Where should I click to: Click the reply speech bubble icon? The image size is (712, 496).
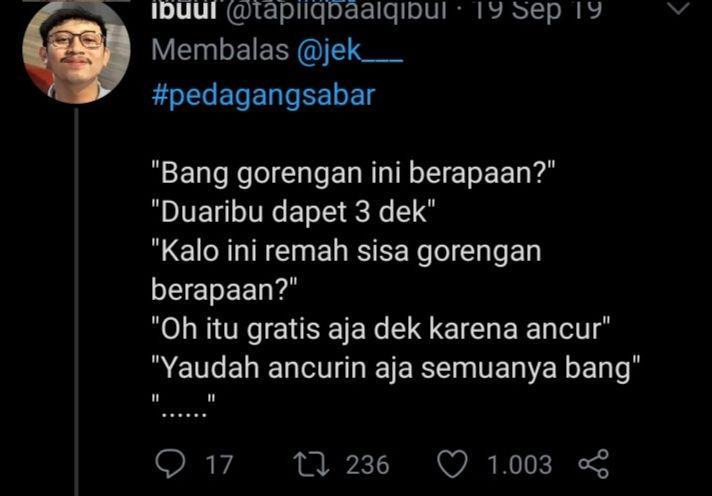170,464
